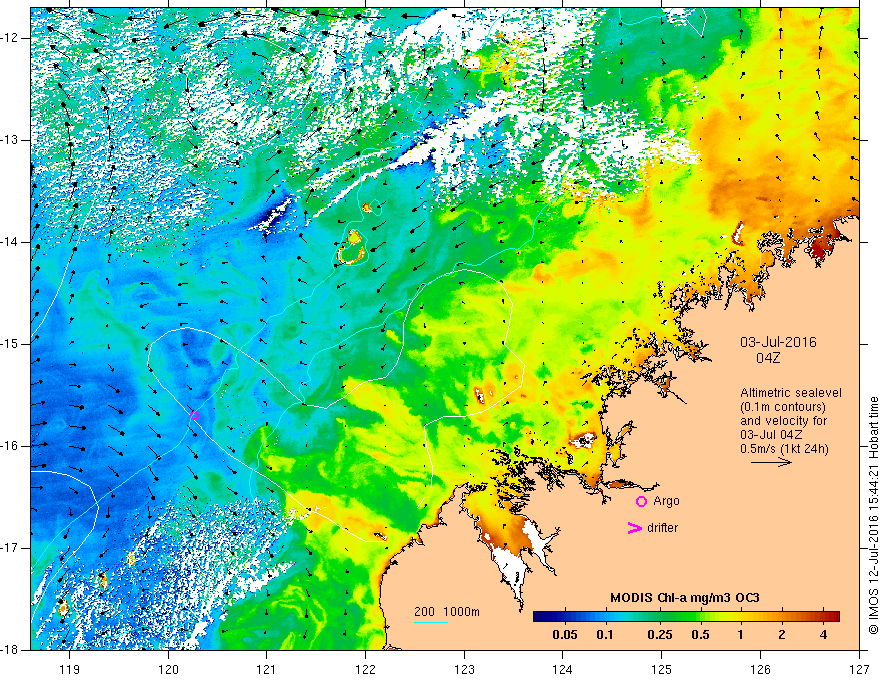Image resolution: width=880 pixels, height=680 pixels.
Task: Click the '04Z' time label below the date
Action: [x=768, y=358]
